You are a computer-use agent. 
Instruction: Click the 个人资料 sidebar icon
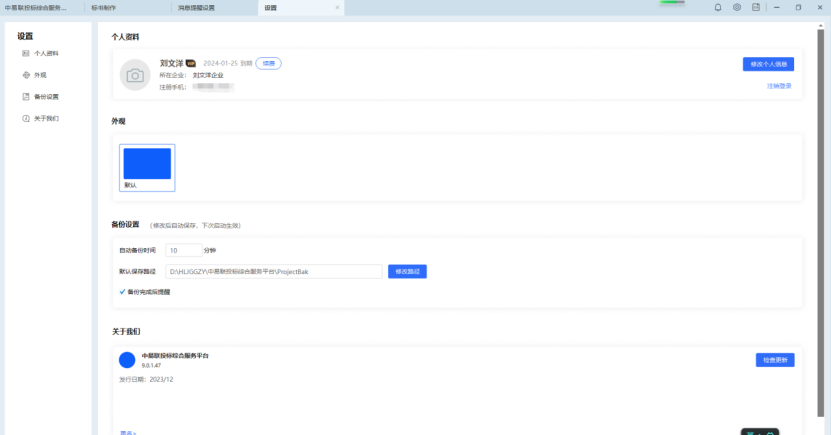26,53
